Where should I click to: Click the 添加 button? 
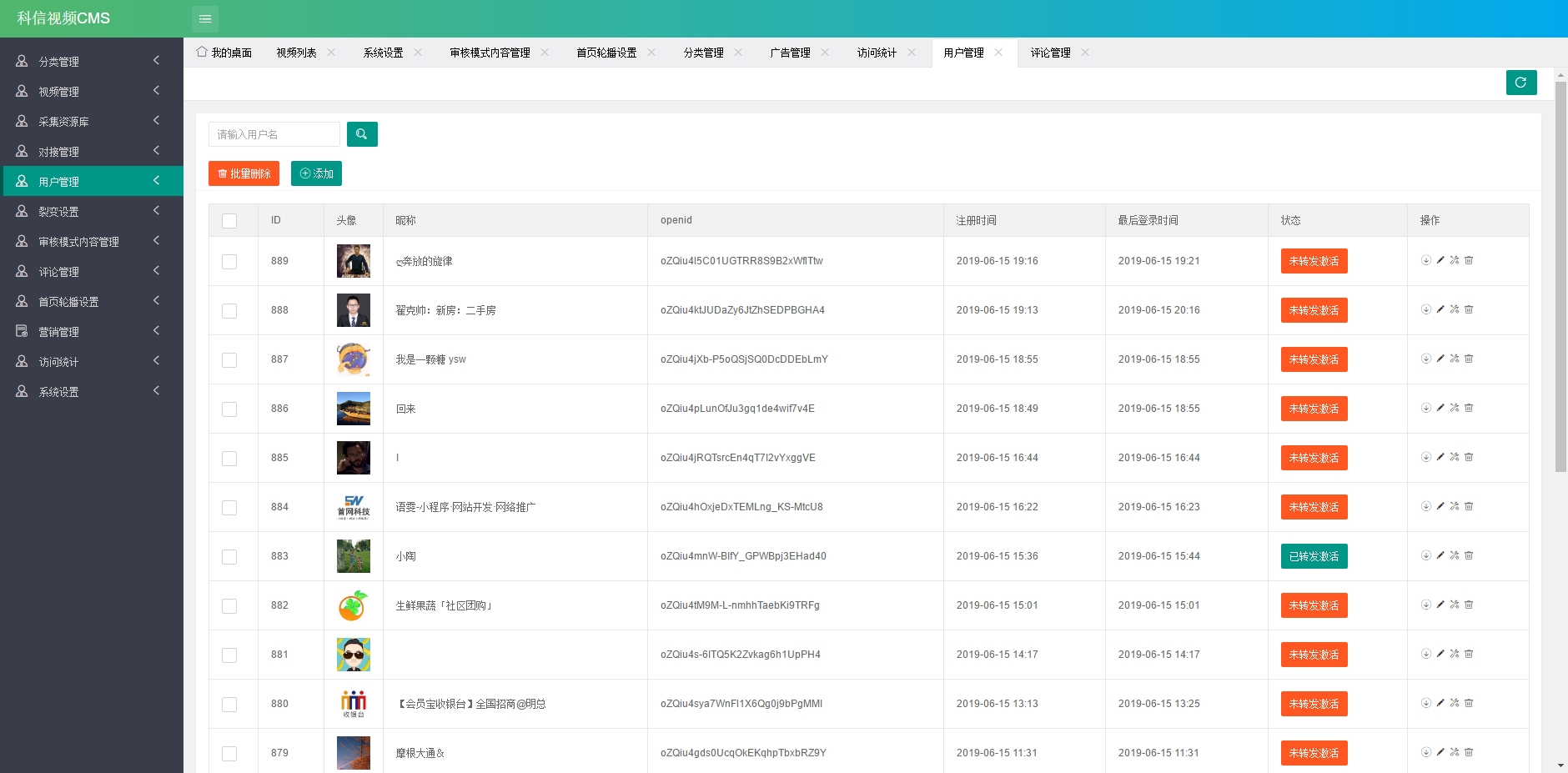(316, 173)
